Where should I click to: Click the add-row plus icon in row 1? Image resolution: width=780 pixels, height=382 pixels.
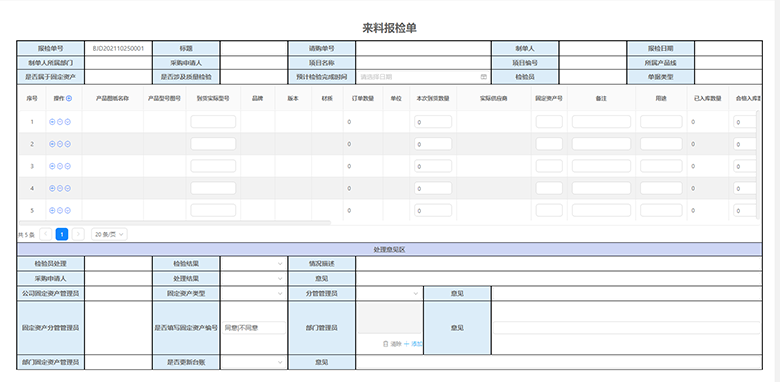(52, 122)
